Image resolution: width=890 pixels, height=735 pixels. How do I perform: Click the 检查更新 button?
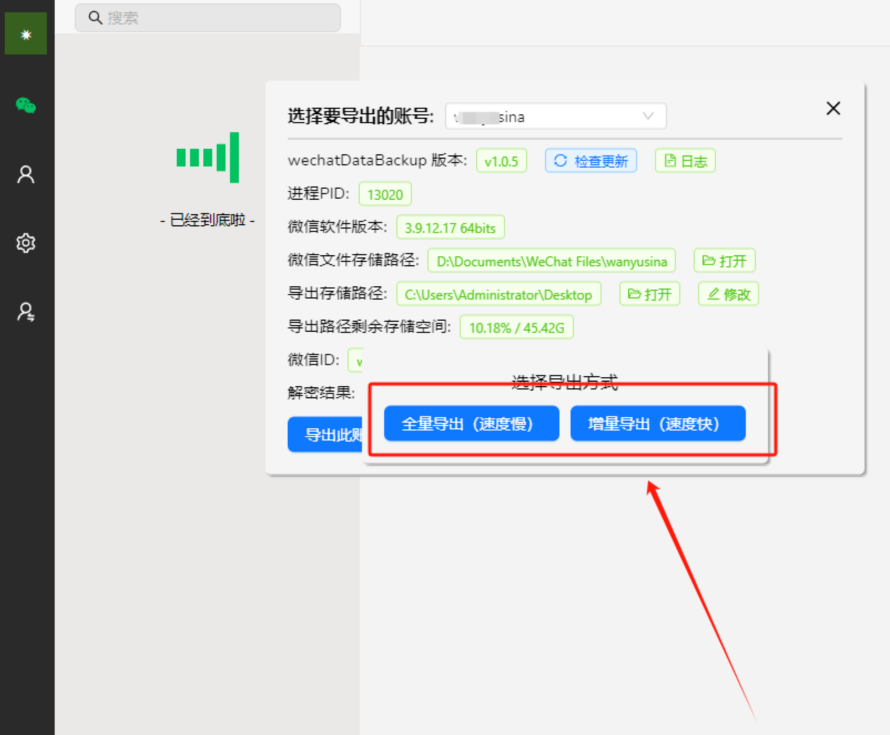591,161
